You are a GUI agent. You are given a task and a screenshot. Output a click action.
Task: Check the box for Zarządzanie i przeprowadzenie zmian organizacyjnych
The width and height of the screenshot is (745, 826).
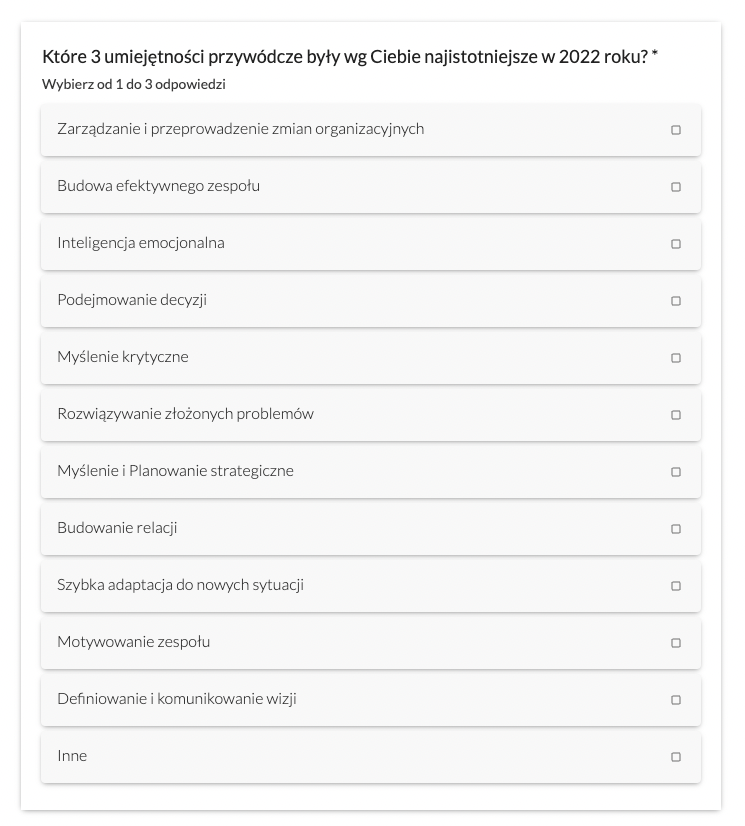(x=675, y=130)
